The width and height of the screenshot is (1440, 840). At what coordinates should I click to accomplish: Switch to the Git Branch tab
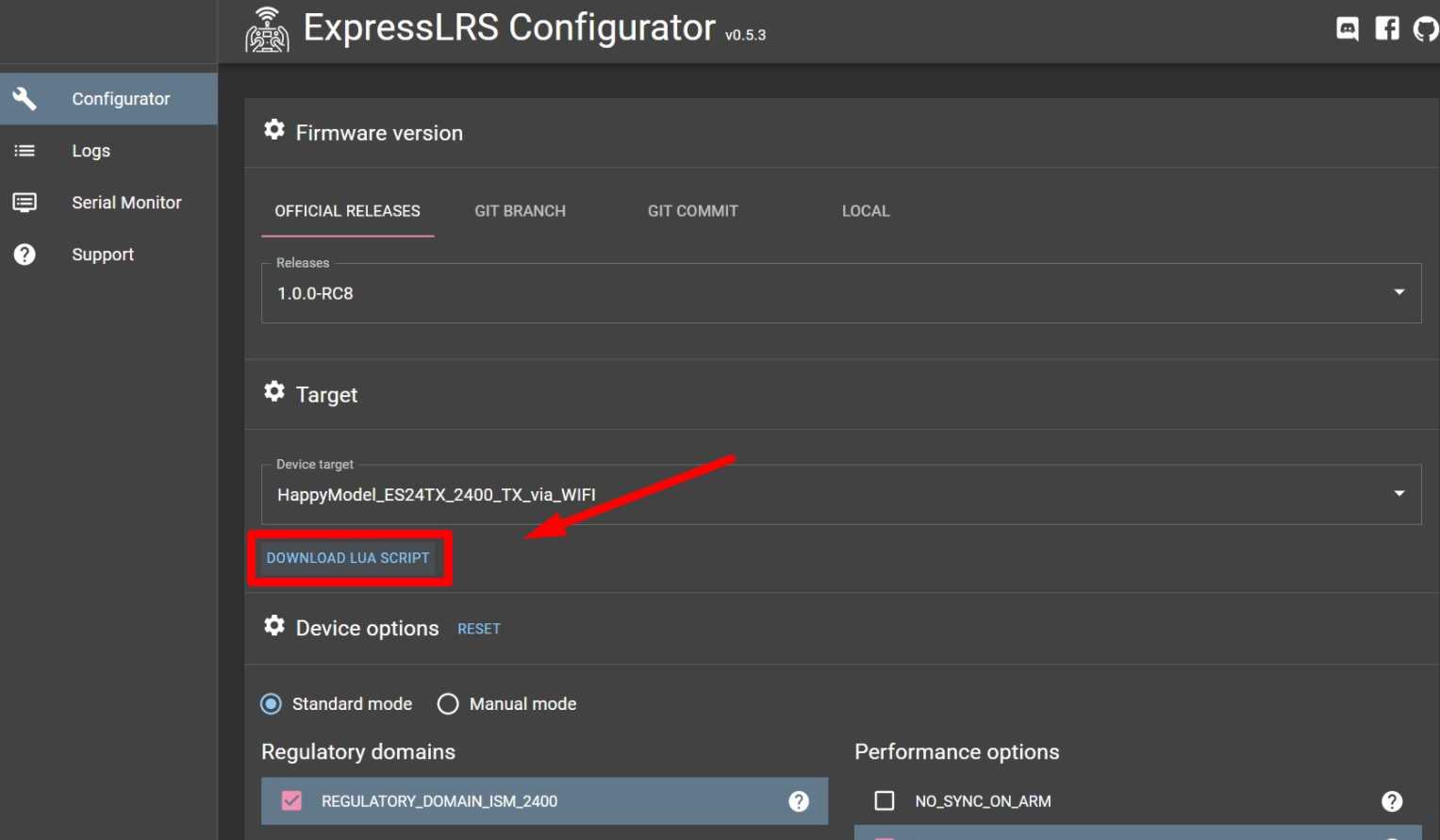click(520, 211)
